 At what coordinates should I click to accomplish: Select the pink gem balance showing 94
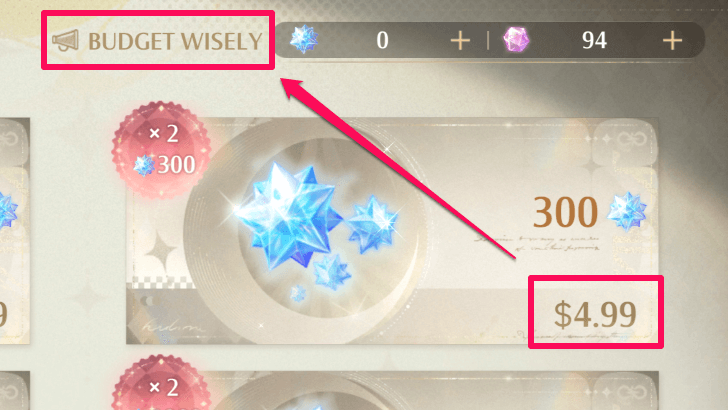point(594,40)
